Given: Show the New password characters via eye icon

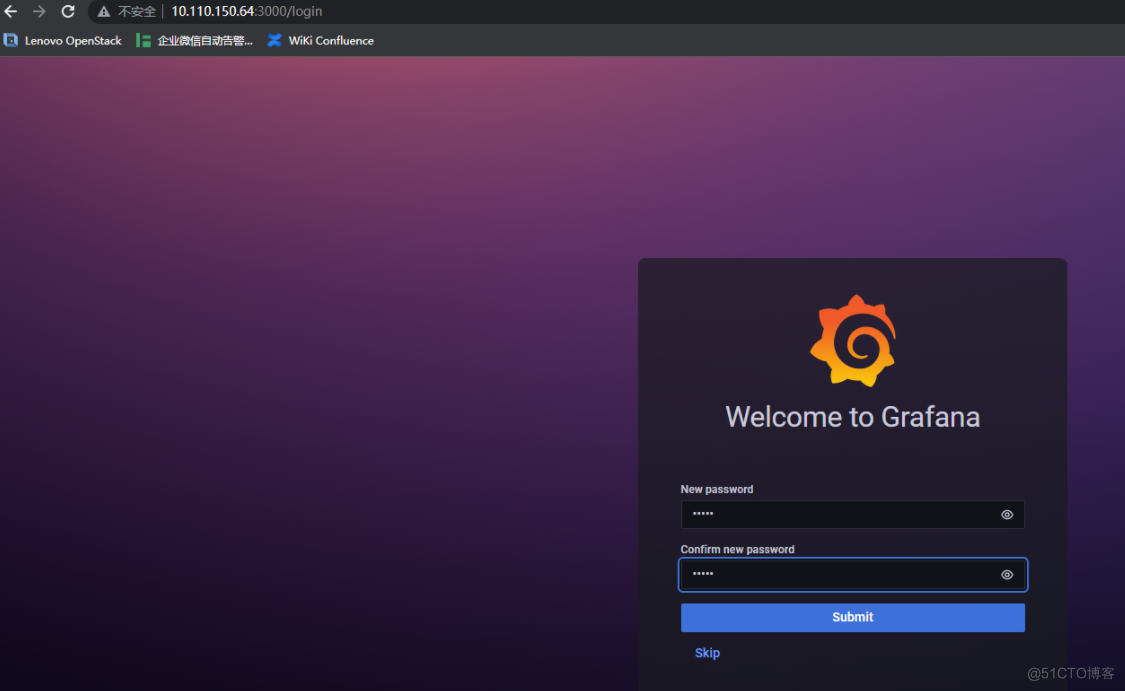Looking at the screenshot, I should 1007,514.
